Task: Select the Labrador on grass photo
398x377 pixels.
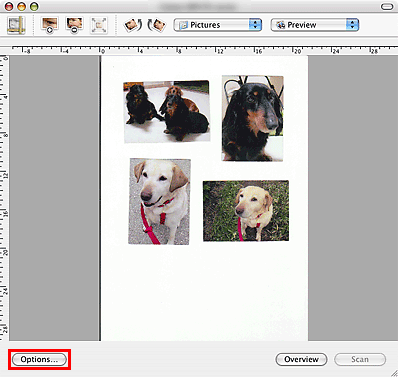Action: 246,211
